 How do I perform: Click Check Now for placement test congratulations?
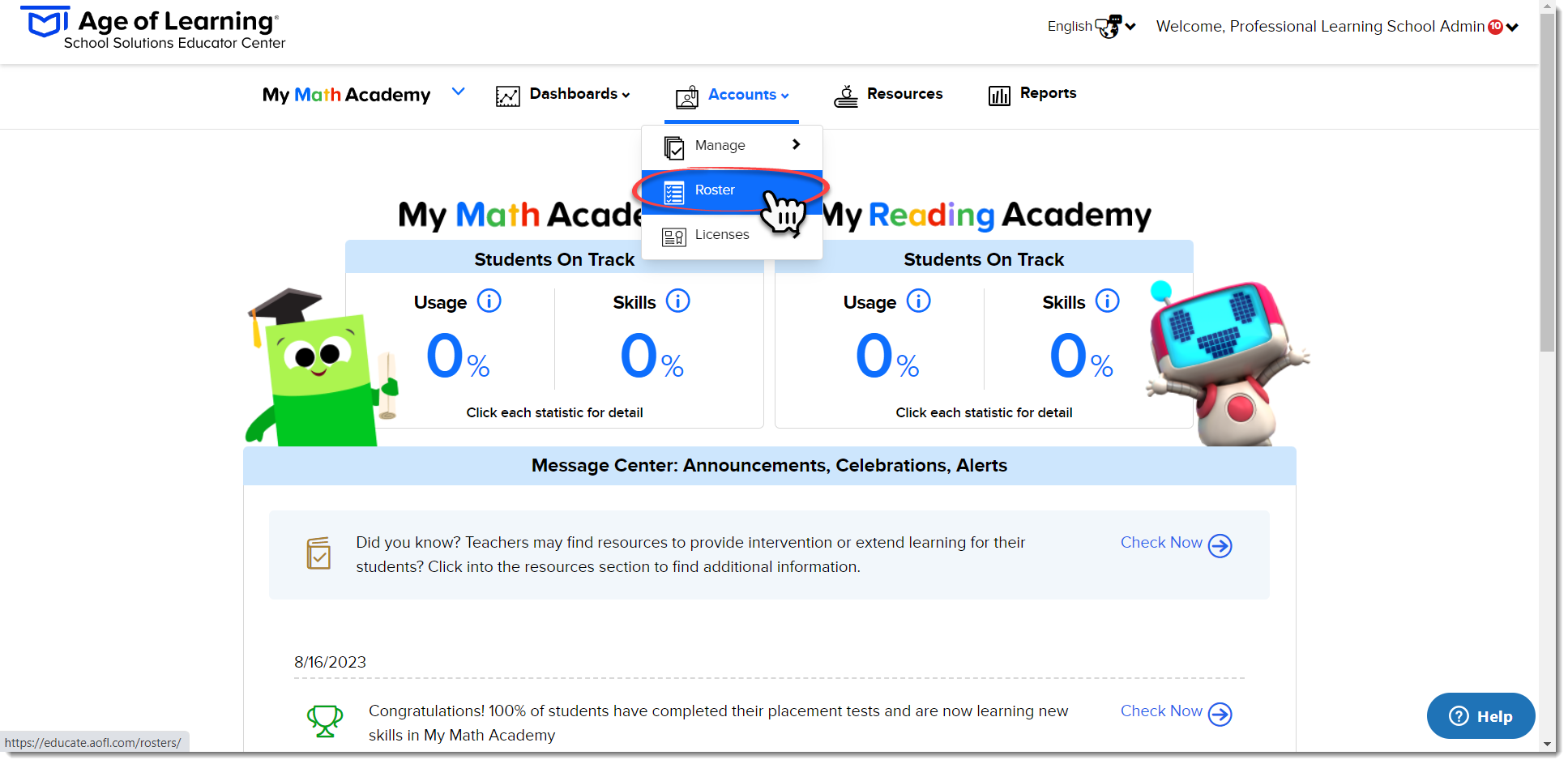point(1161,711)
